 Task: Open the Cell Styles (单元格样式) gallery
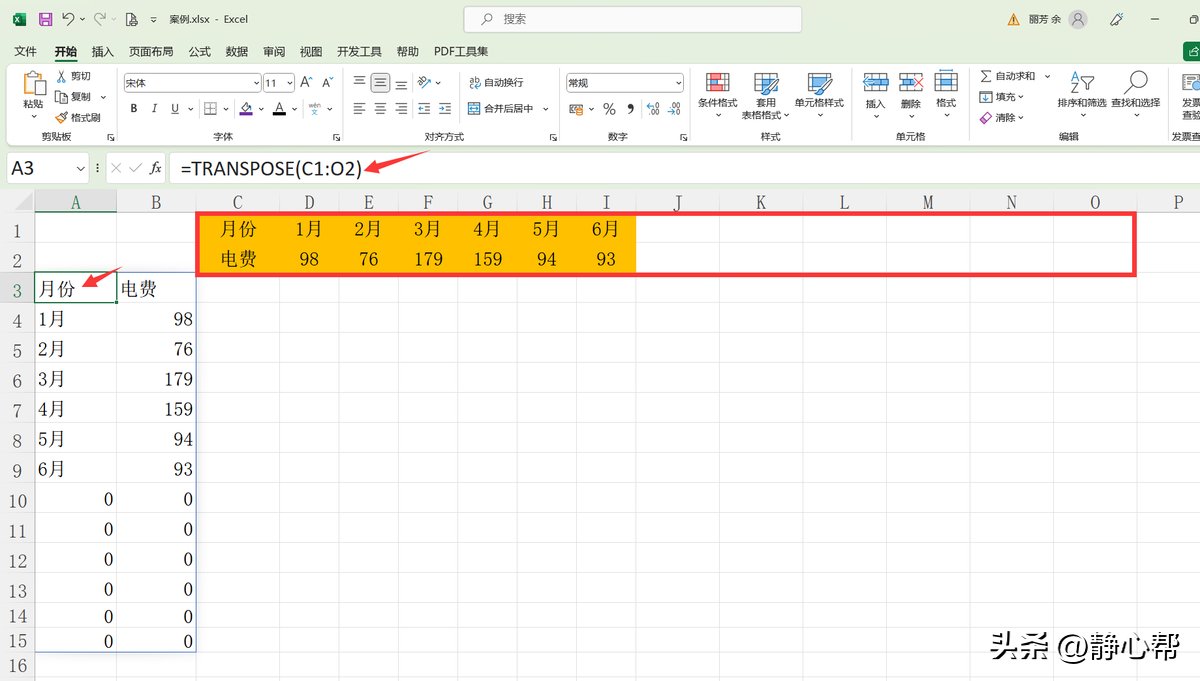click(x=819, y=96)
